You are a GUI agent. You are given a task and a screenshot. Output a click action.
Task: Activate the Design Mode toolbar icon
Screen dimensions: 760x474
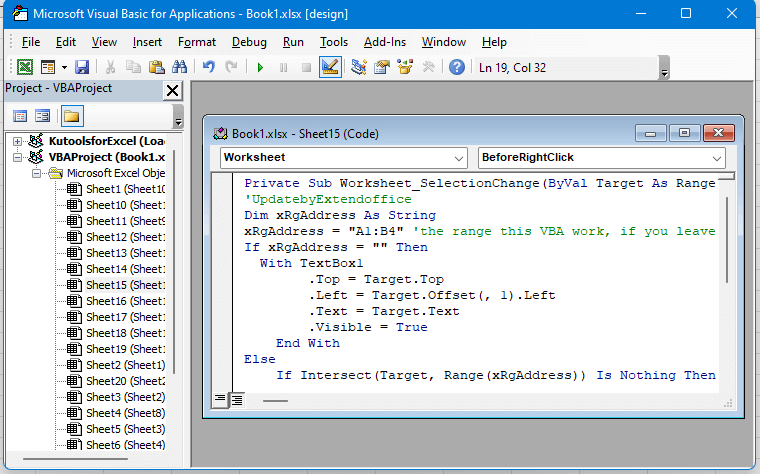(331, 67)
